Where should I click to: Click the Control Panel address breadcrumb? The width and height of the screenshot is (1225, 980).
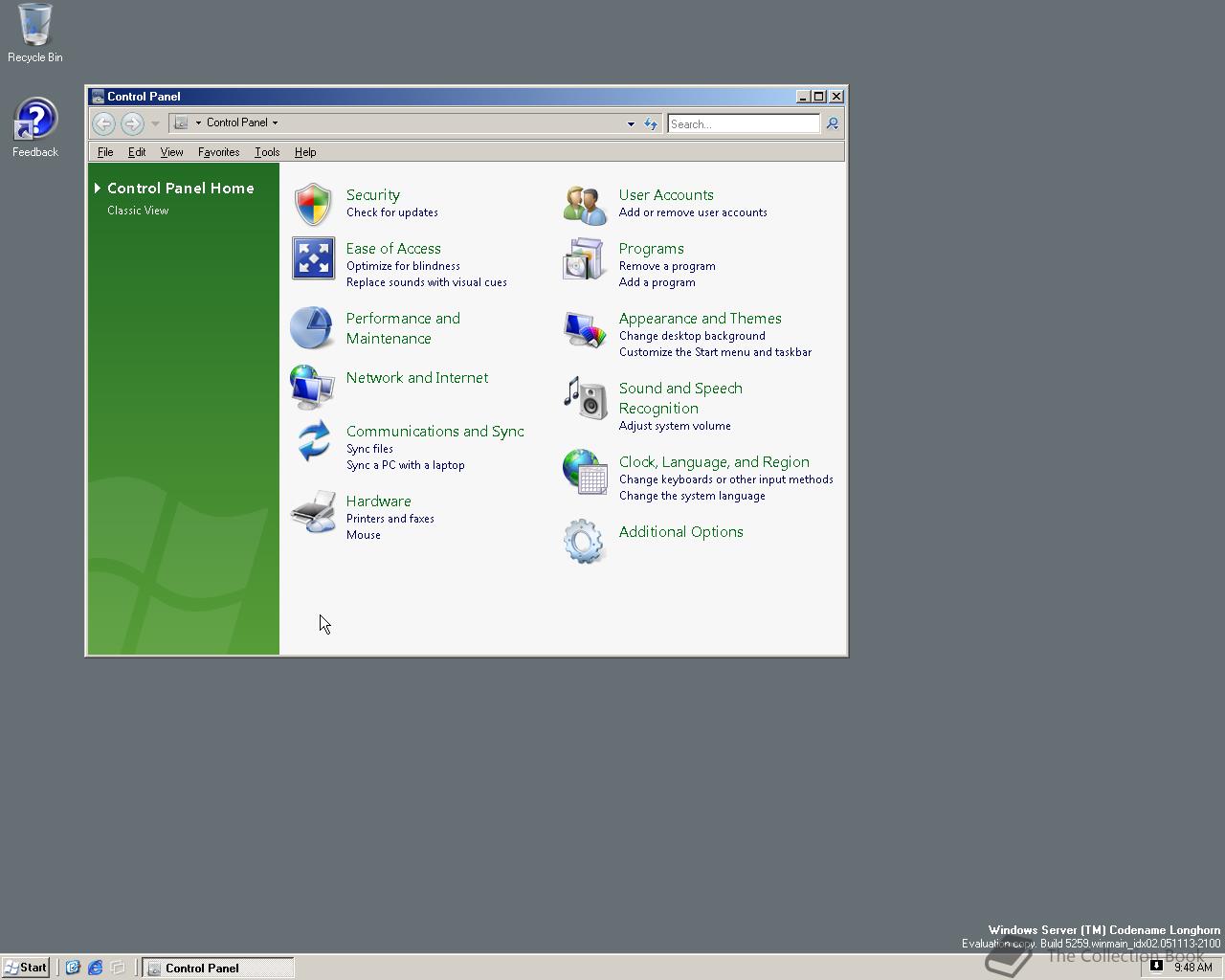[x=237, y=122]
